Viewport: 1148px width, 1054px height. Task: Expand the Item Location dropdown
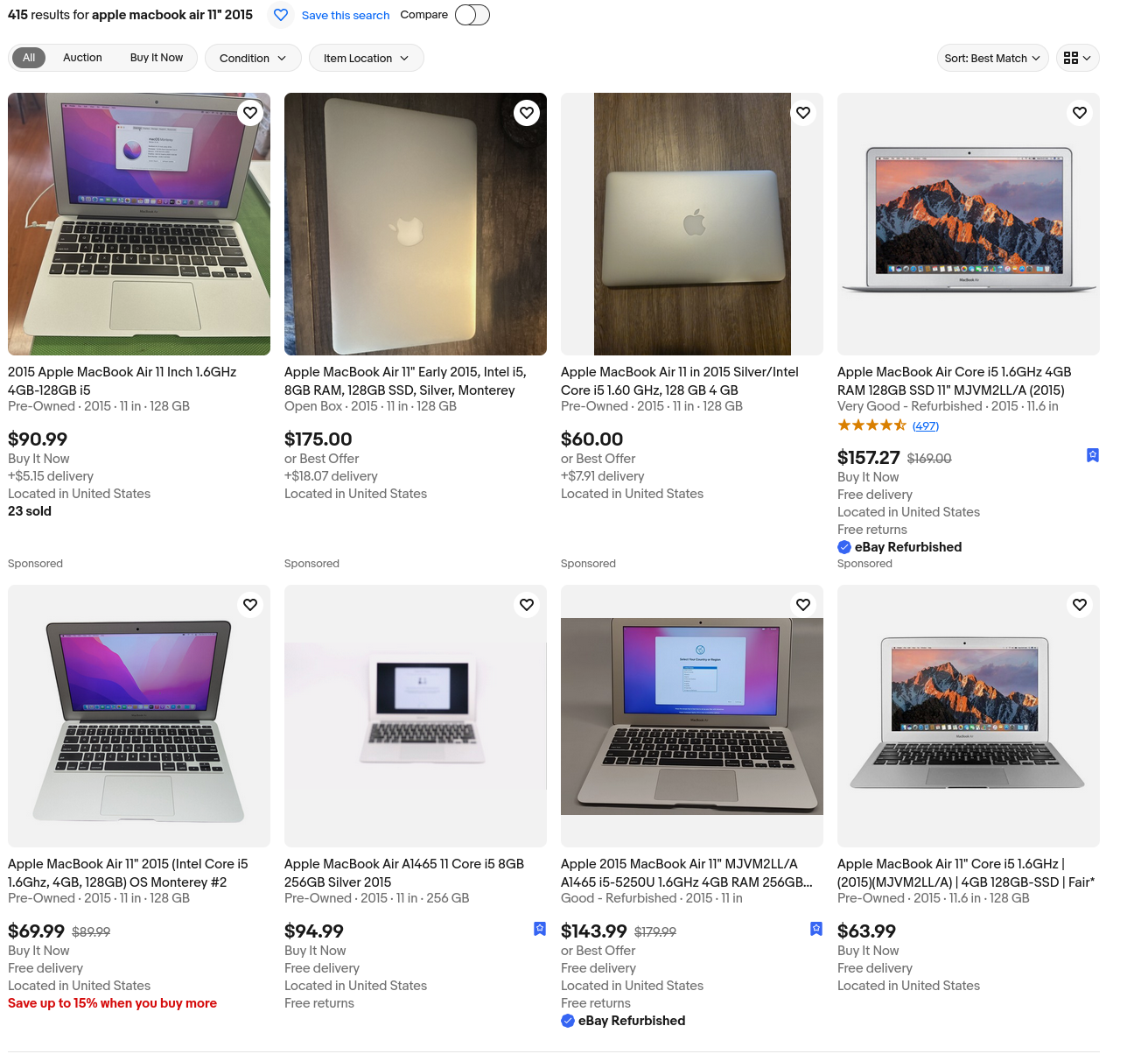(x=366, y=59)
